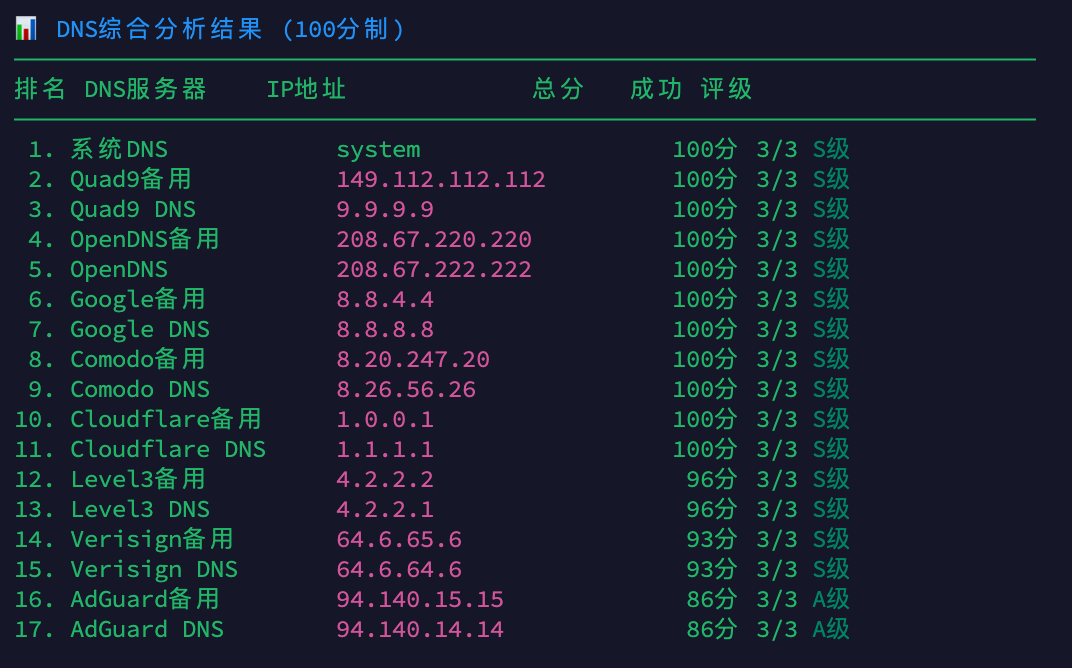
Task: Select the Verisign备用 entry
Action: [x=151, y=539]
